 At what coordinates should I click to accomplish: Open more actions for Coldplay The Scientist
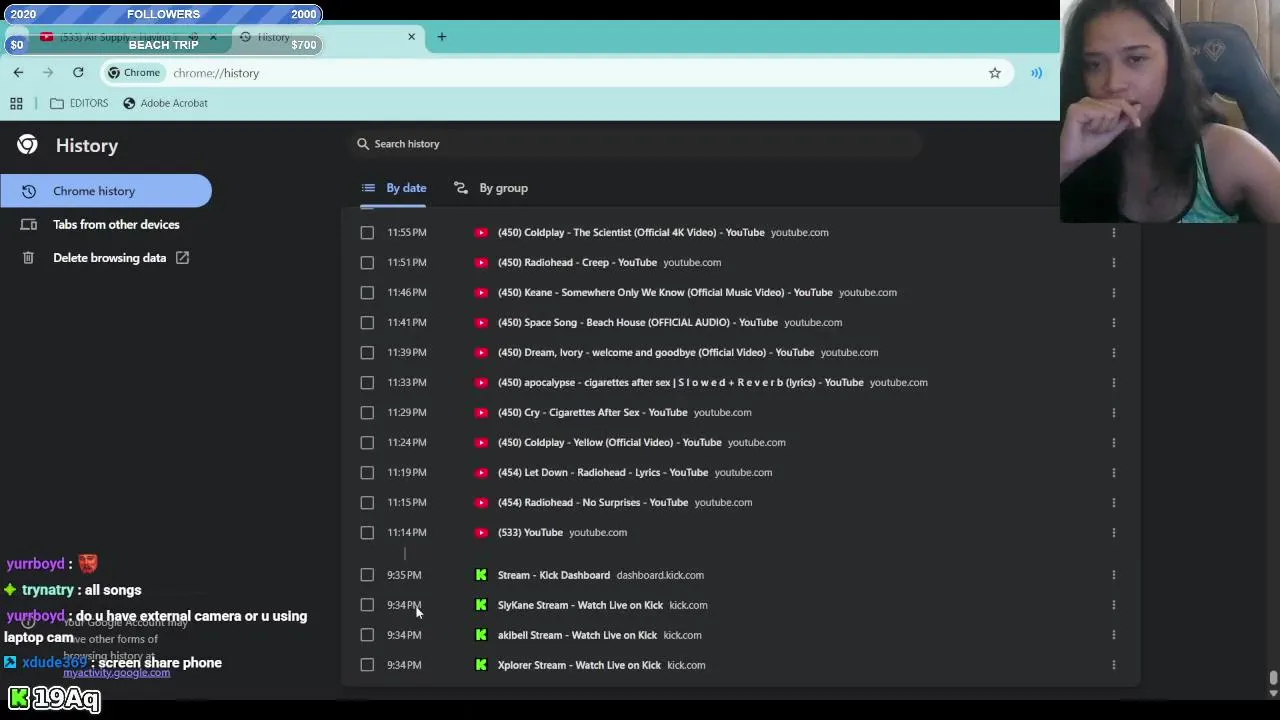1113,232
